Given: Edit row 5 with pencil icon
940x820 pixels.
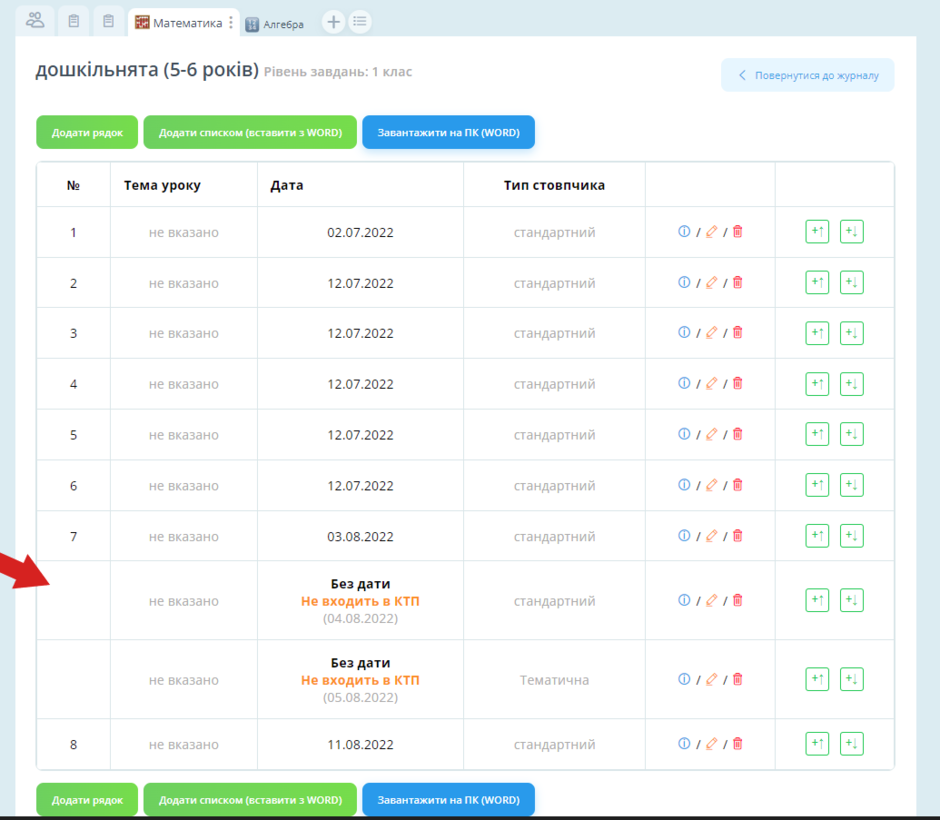Looking at the screenshot, I should coord(712,434).
